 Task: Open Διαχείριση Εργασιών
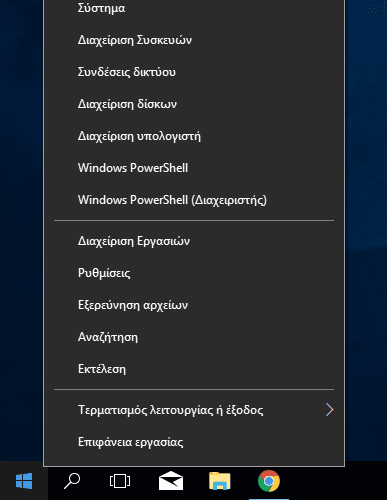tap(194, 241)
